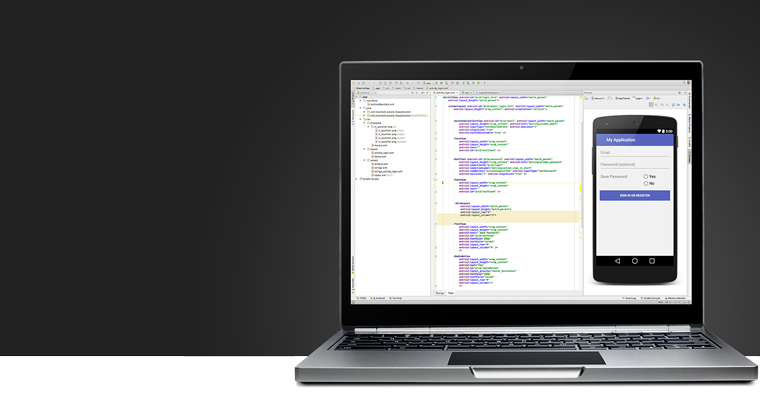This screenshot has height=400, width=760.
Task: Select the Yes radio button in preview
Action: point(646,176)
